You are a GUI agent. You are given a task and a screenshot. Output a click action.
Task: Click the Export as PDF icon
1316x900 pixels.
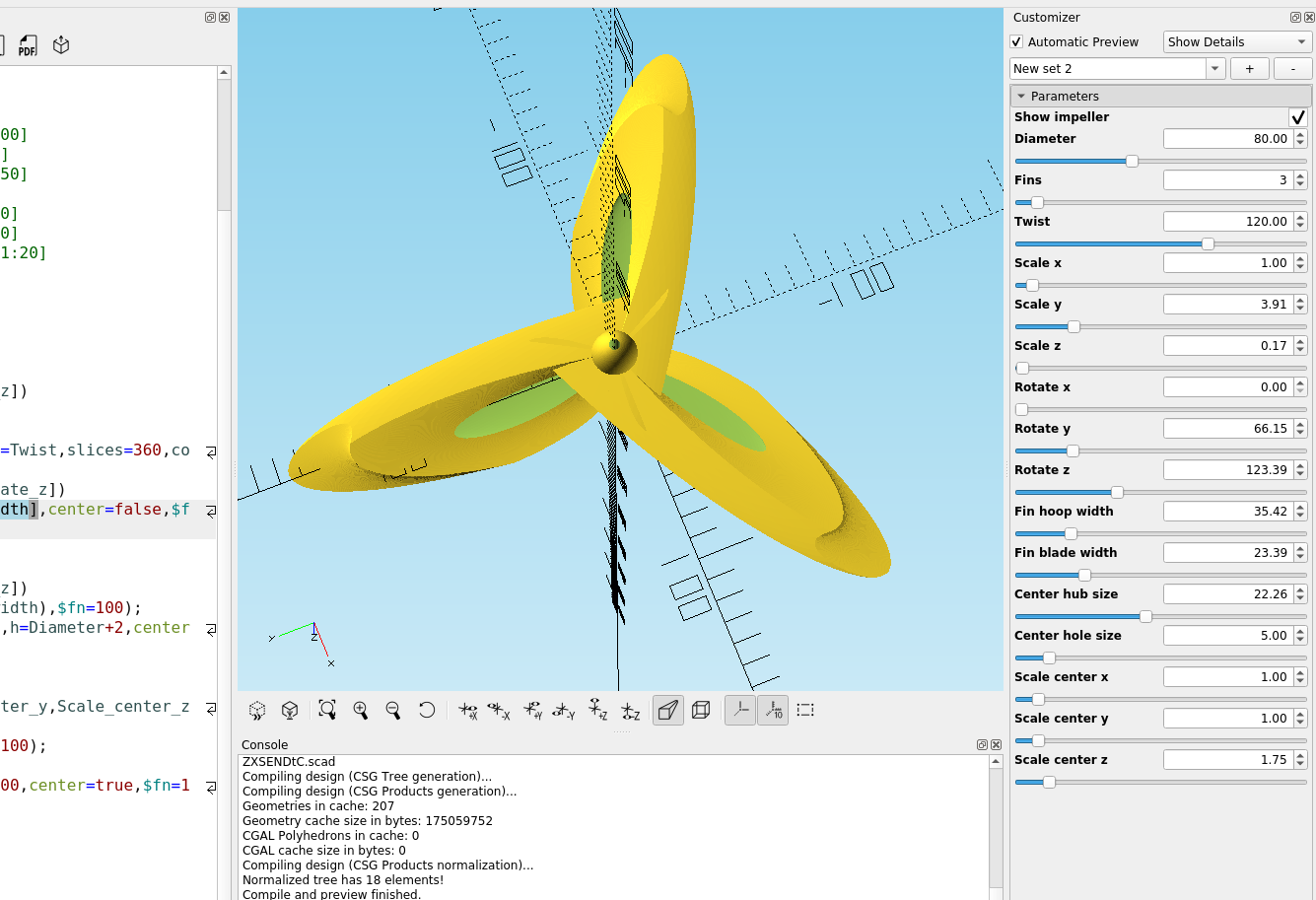[x=28, y=44]
